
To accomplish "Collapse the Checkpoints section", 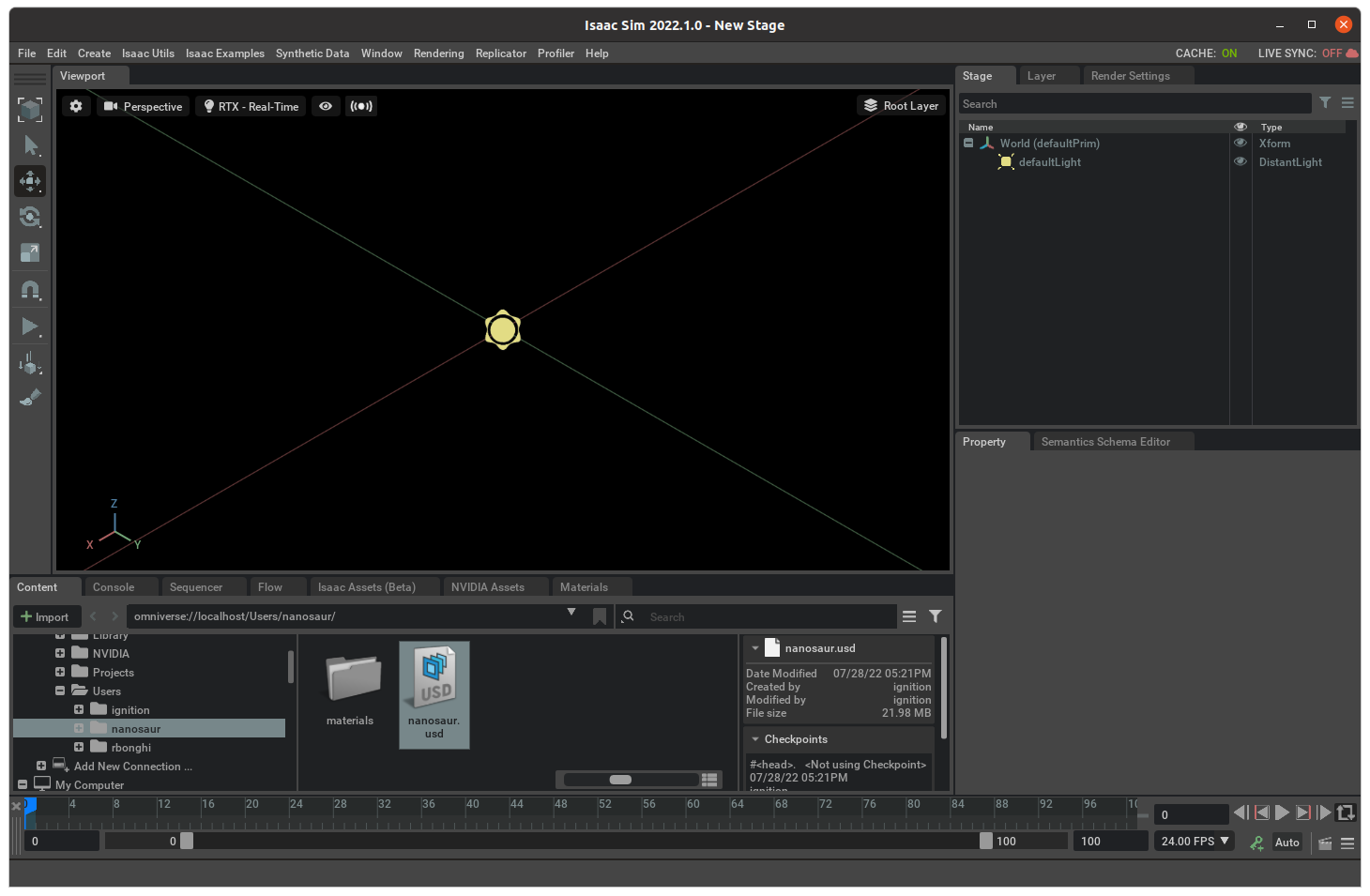I will coord(755,739).
